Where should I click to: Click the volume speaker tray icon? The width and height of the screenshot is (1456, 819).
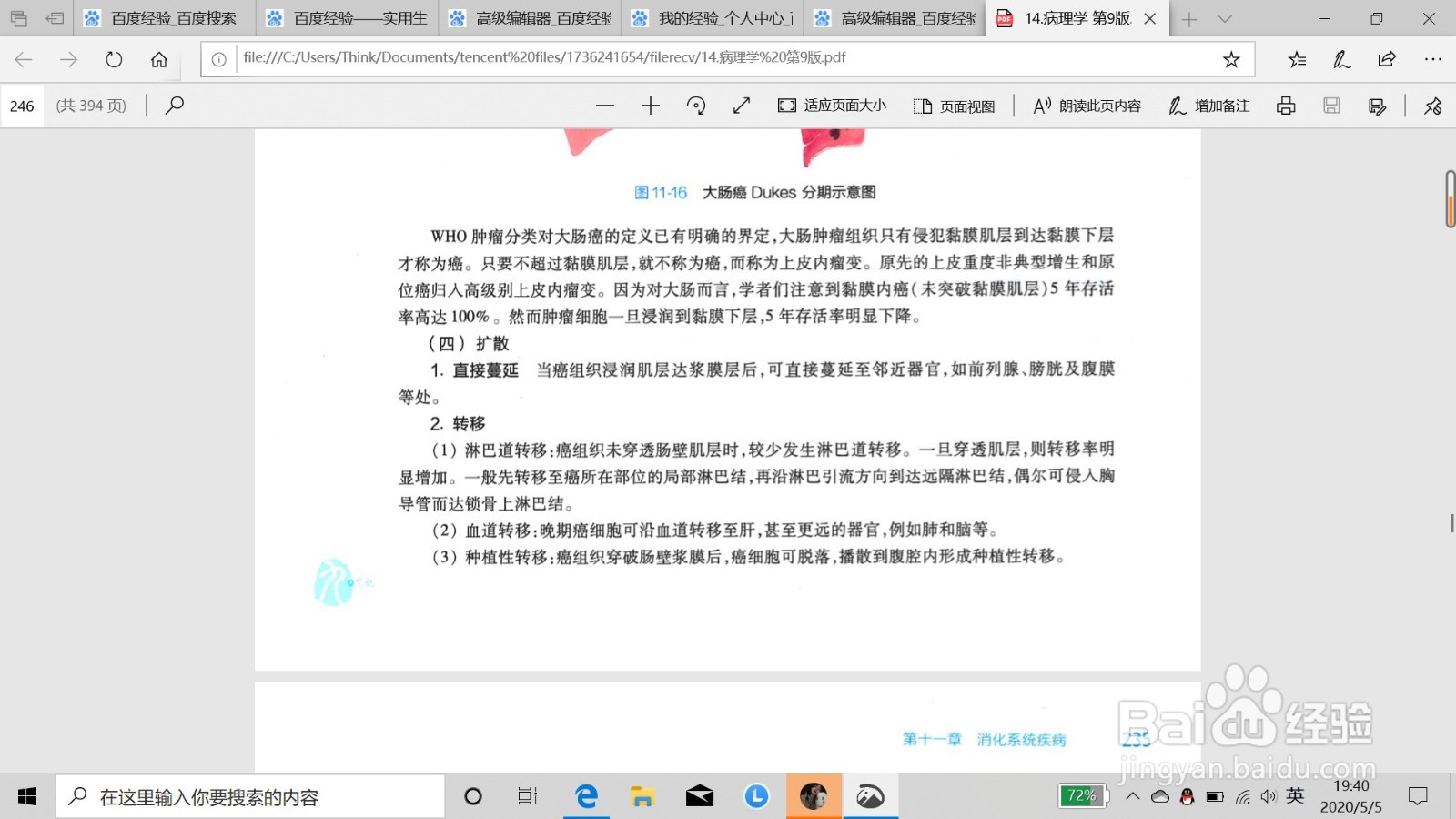pyautogui.click(x=1269, y=796)
